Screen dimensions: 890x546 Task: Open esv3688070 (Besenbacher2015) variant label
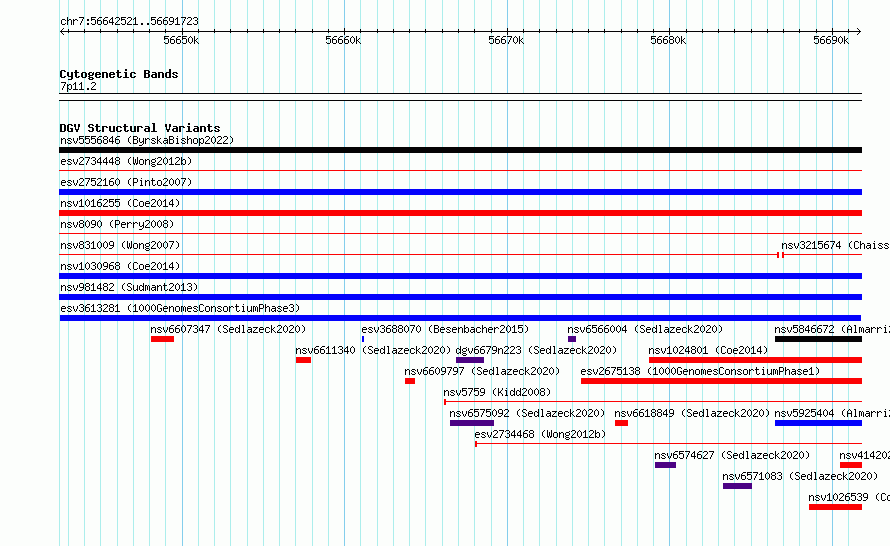tap(445, 329)
